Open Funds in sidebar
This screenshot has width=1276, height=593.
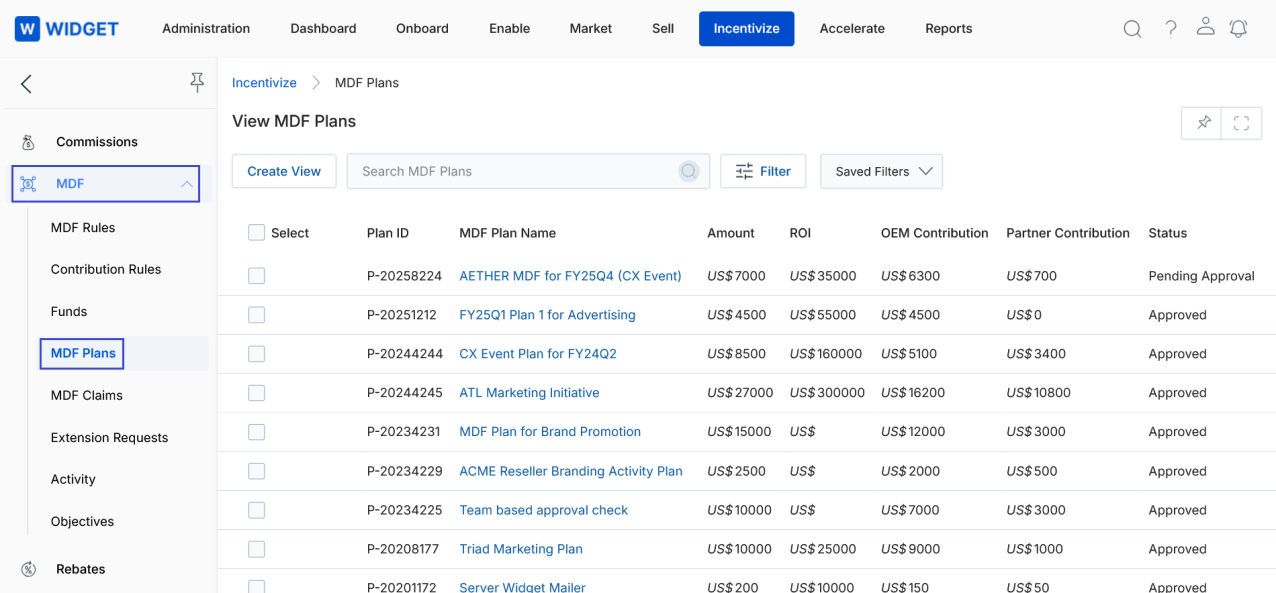69,312
